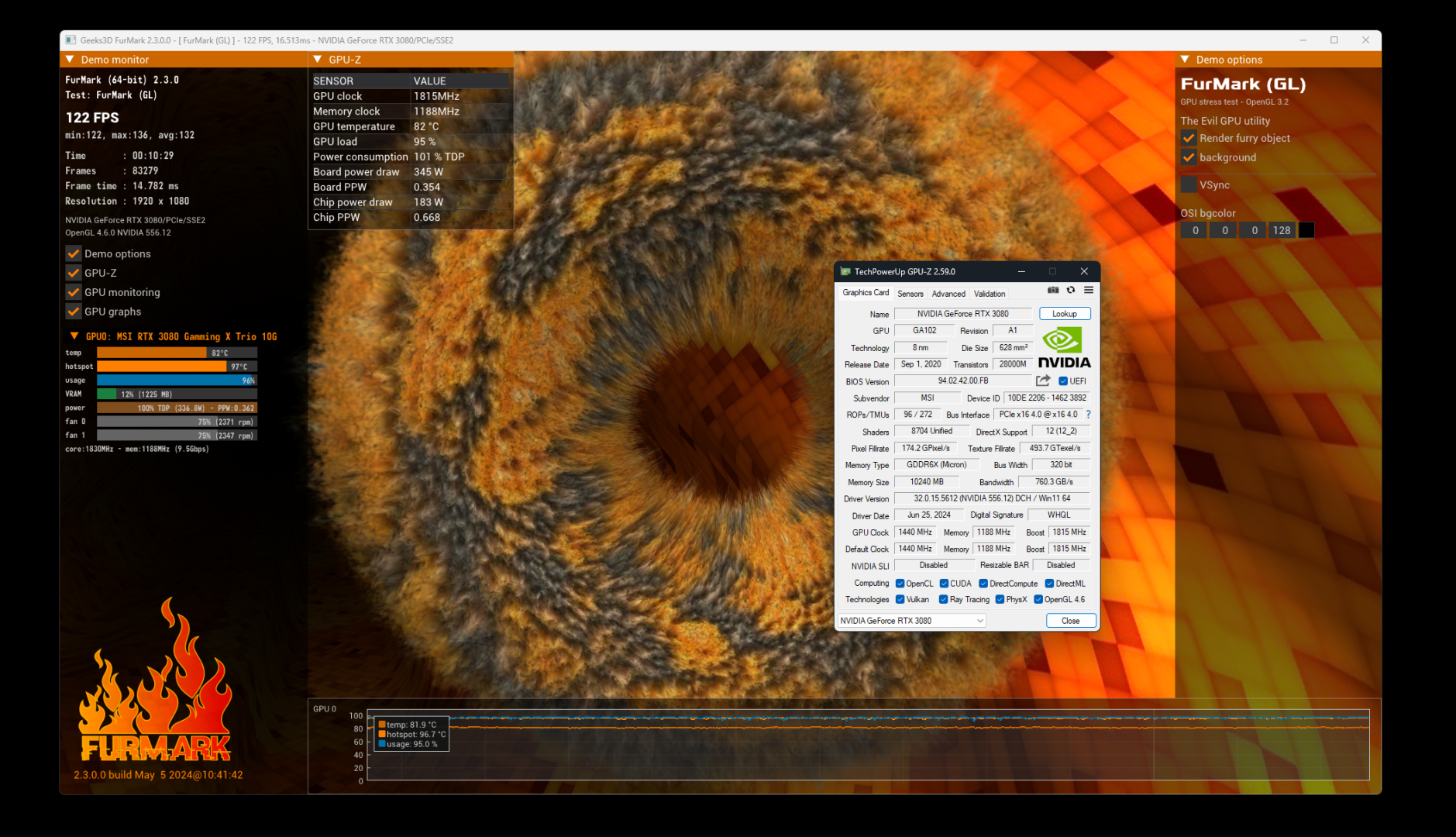Click the black OSI bgcolor swatch
The height and width of the screenshot is (837, 1456).
point(1306,230)
